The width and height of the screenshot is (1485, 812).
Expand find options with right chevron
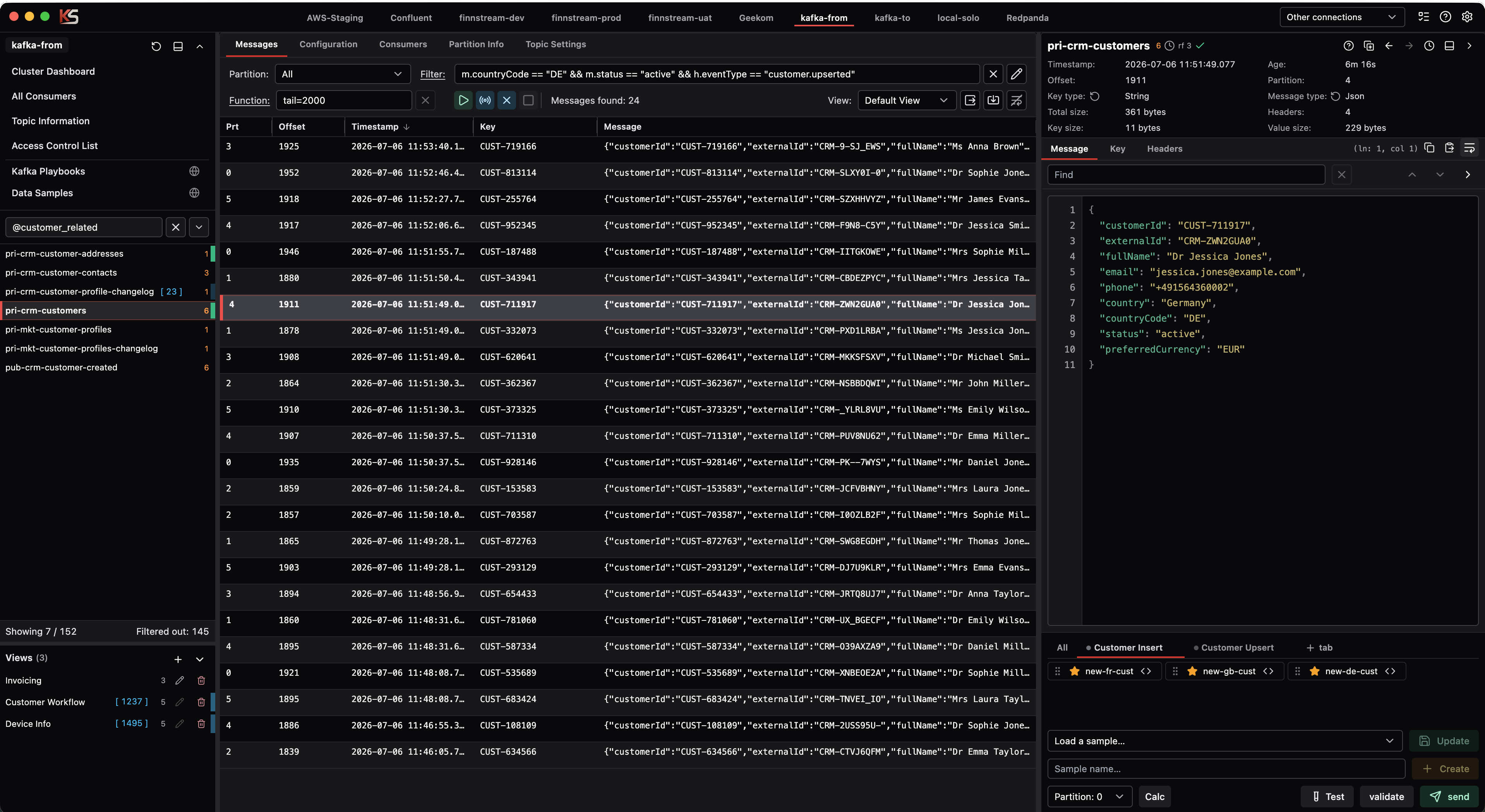[x=1467, y=175]
